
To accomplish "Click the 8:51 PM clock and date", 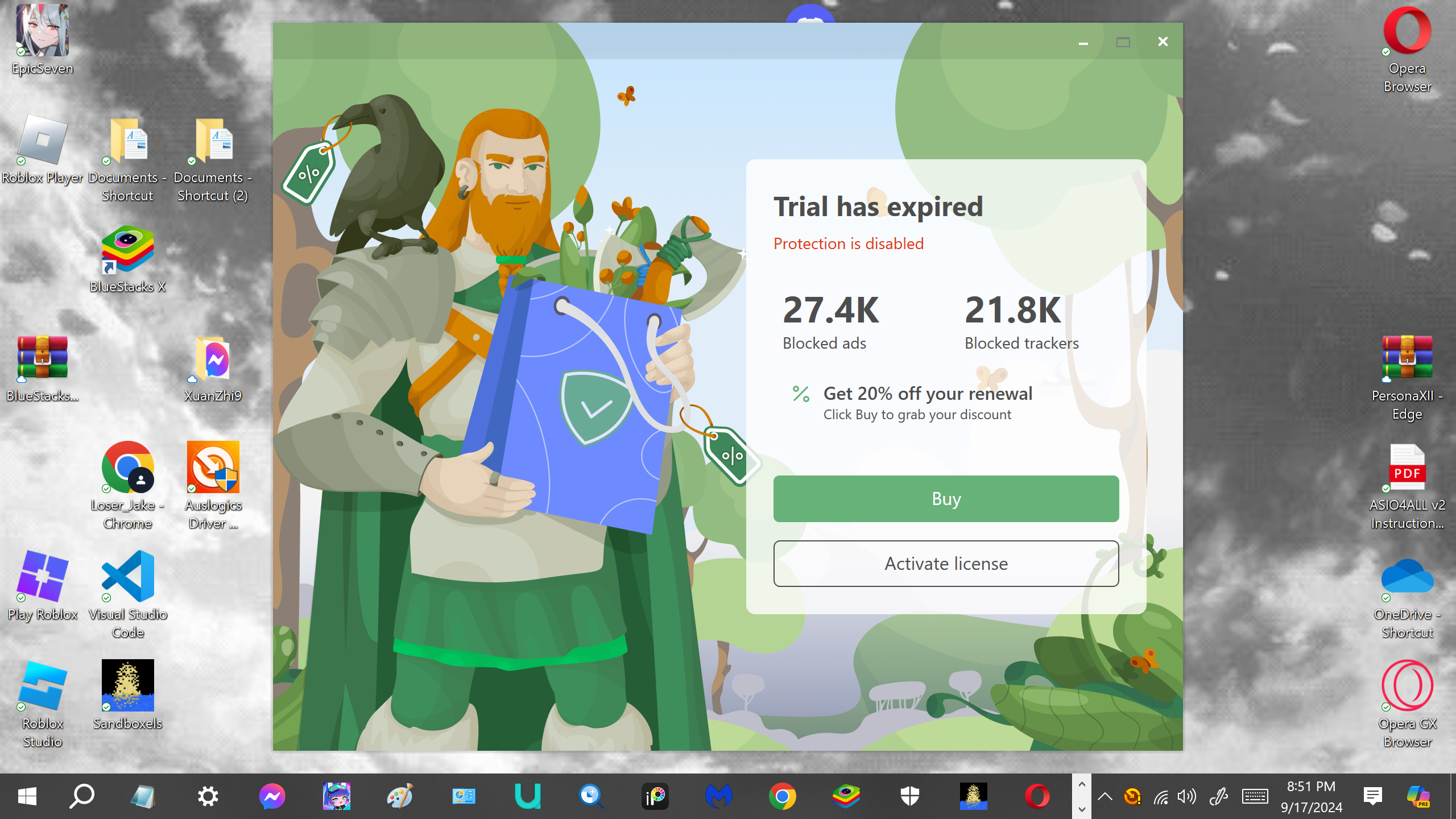I will click(1311, 796).
